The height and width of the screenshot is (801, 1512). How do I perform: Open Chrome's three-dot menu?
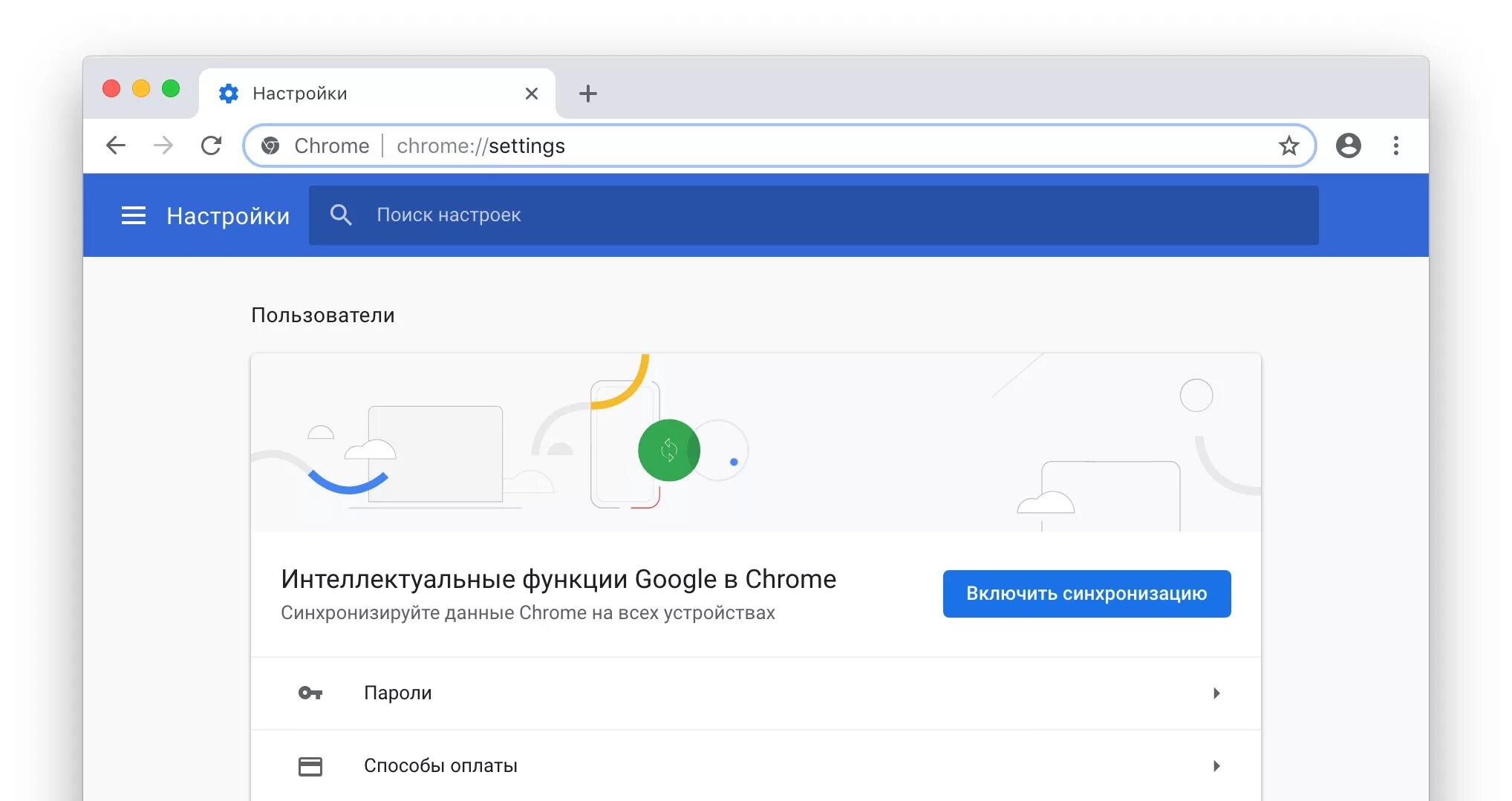[x=1396, y=146]
